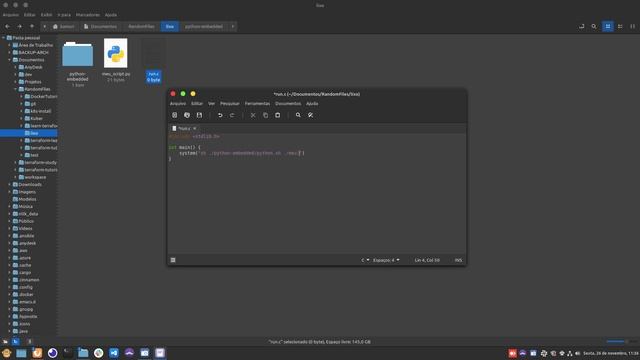Open Marcadores menu in file manager

[88, 15]
